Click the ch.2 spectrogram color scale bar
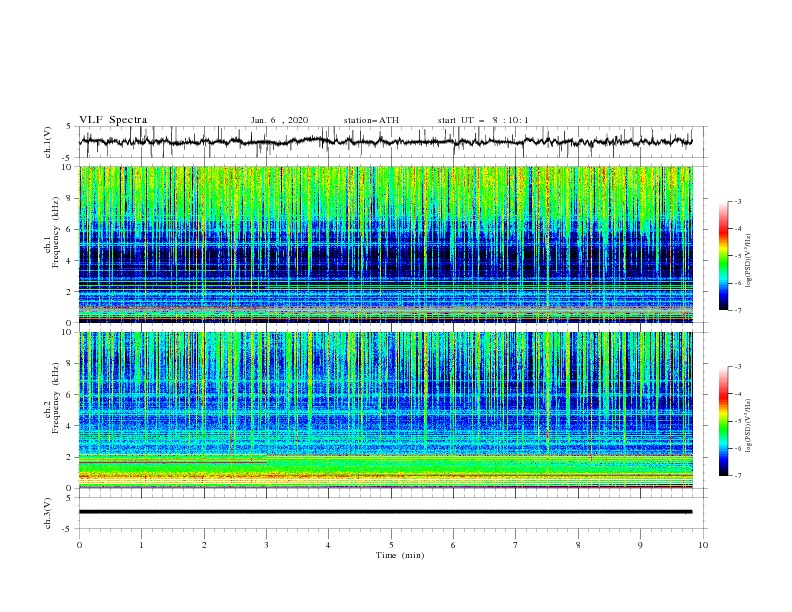Screen dimensions: 792x612 [x=724, y=421]
